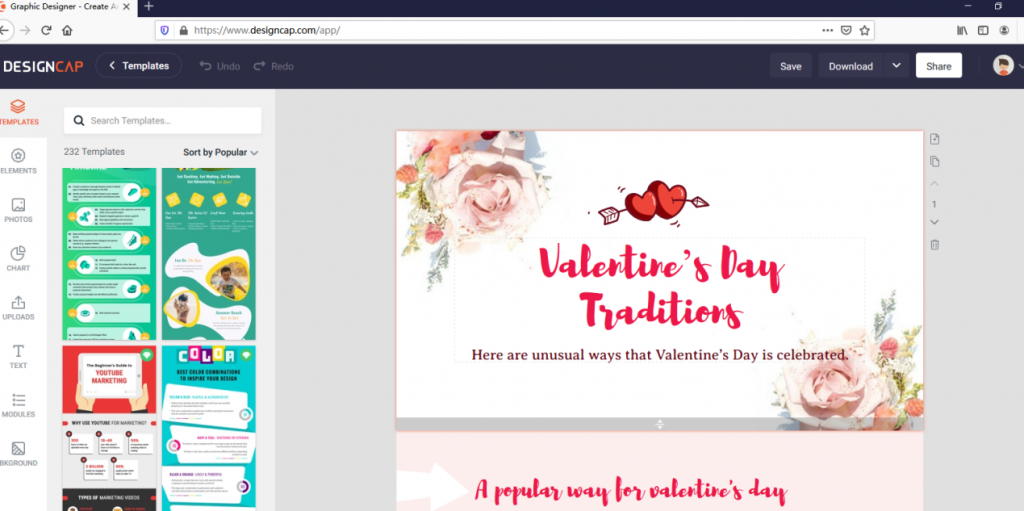Open the user avatar account menu
This screenshot has height=511, width=1024.
[1002, 66]
